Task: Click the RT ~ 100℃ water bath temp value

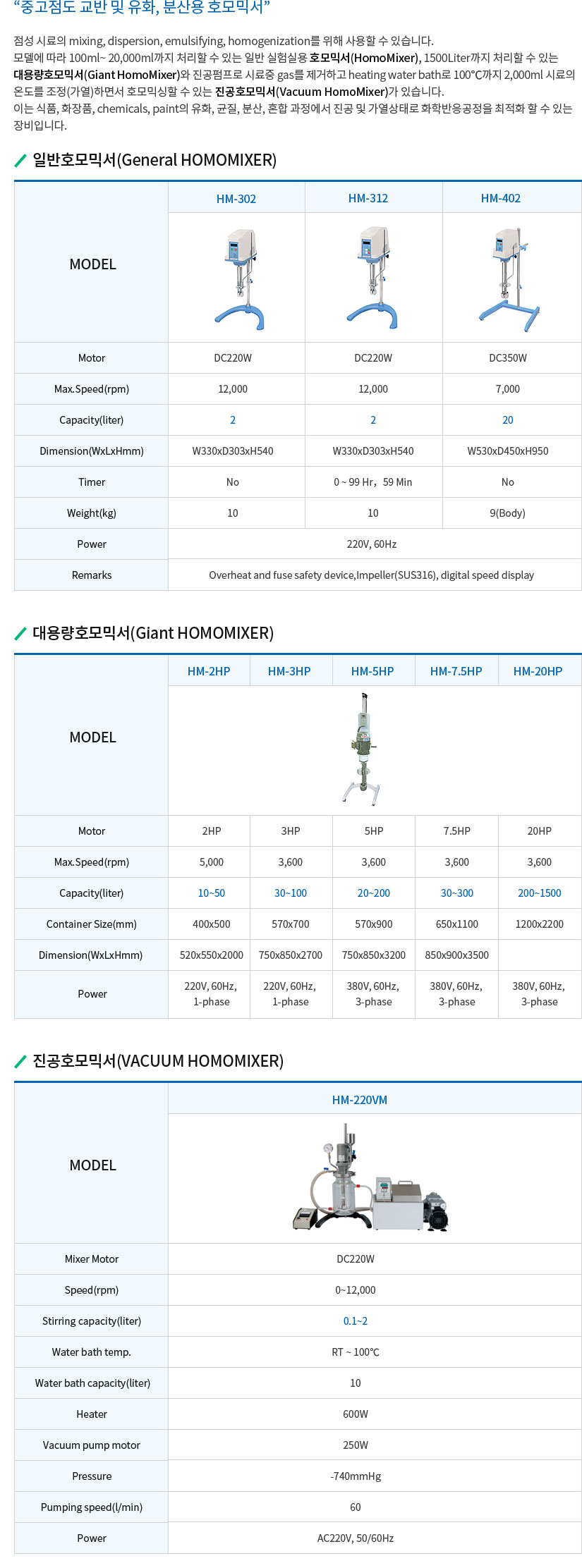Action: point(356,1352)
